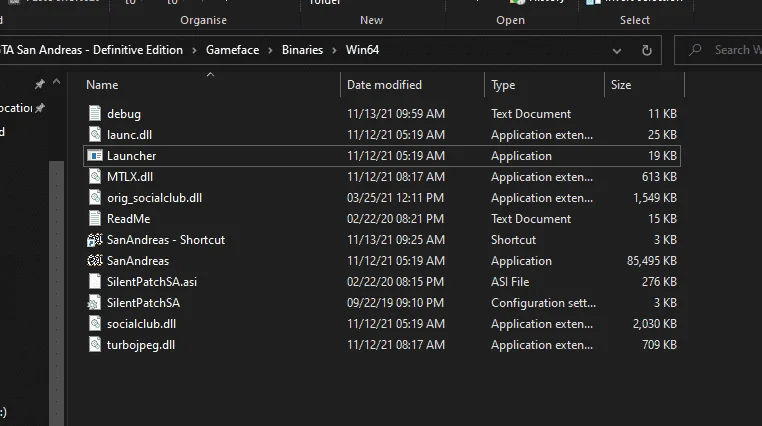This screenshot has width=762, height=426.
Task: Collapse the navigation pane up arrow
Action: pos(56,82)
